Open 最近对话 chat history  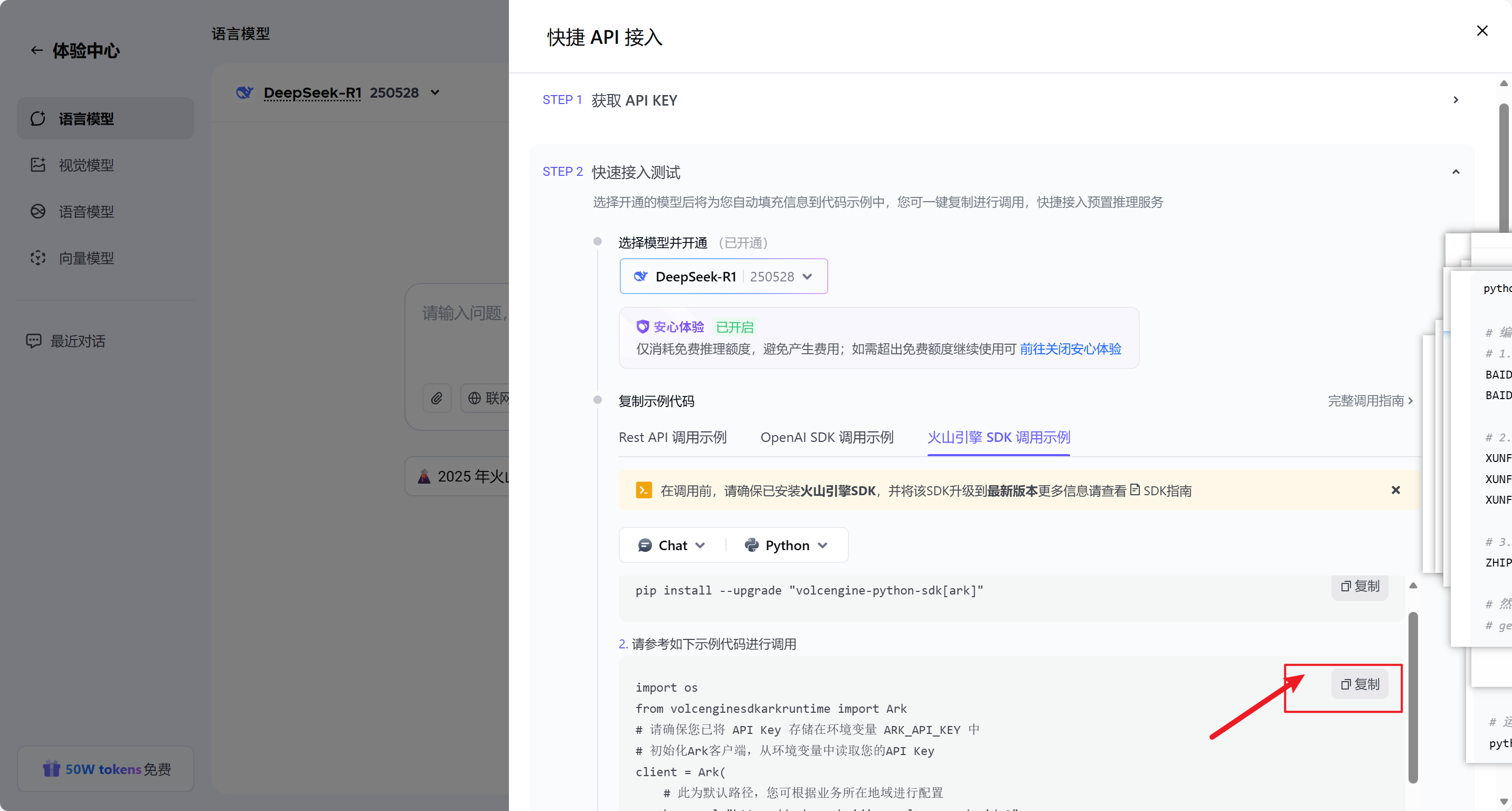tap(77, 341)
